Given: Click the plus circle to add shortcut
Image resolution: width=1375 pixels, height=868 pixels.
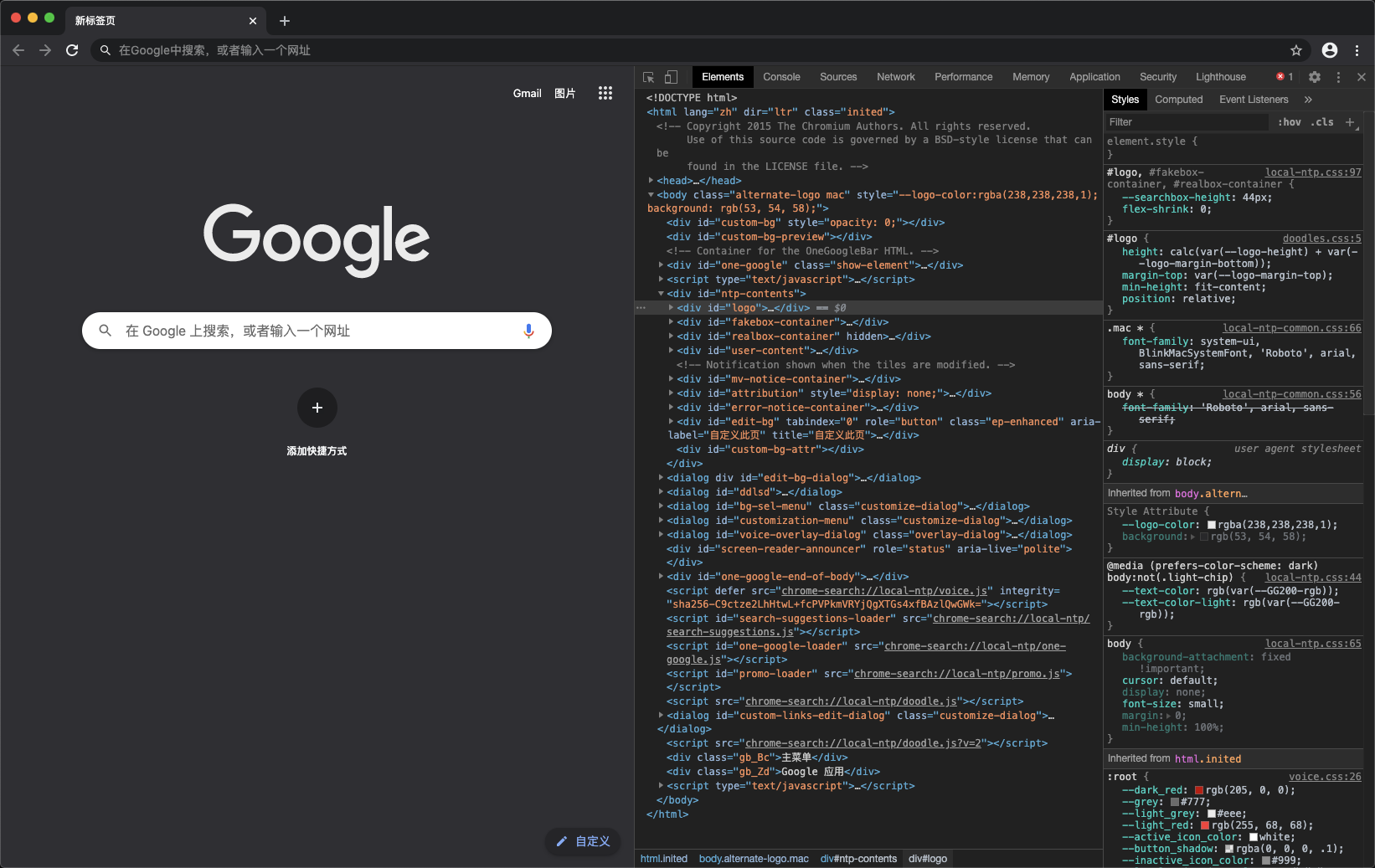Looking at the screenshot, I should pyautogui.click(x=317, y=408).
